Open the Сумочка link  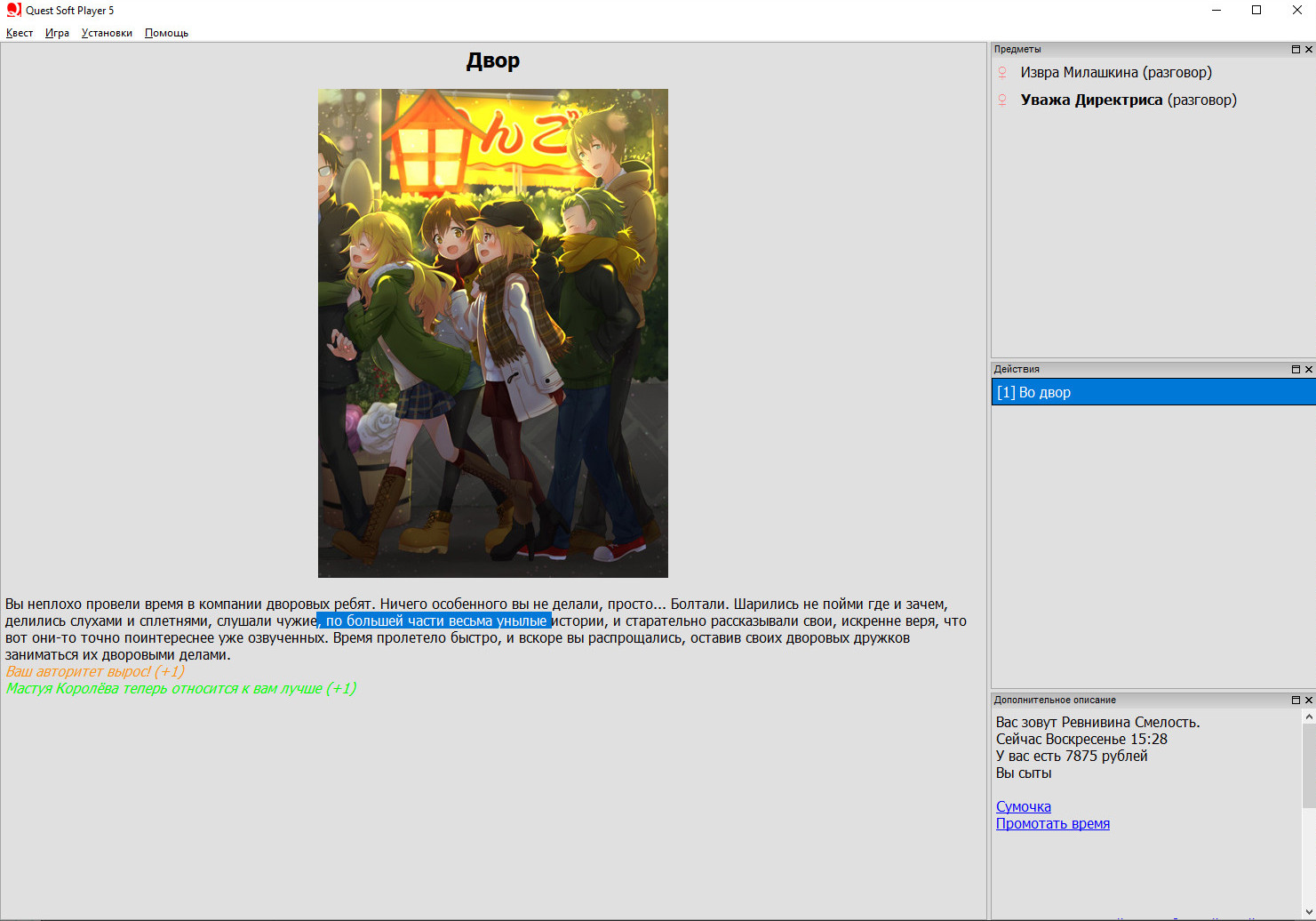click(1024, 807)
